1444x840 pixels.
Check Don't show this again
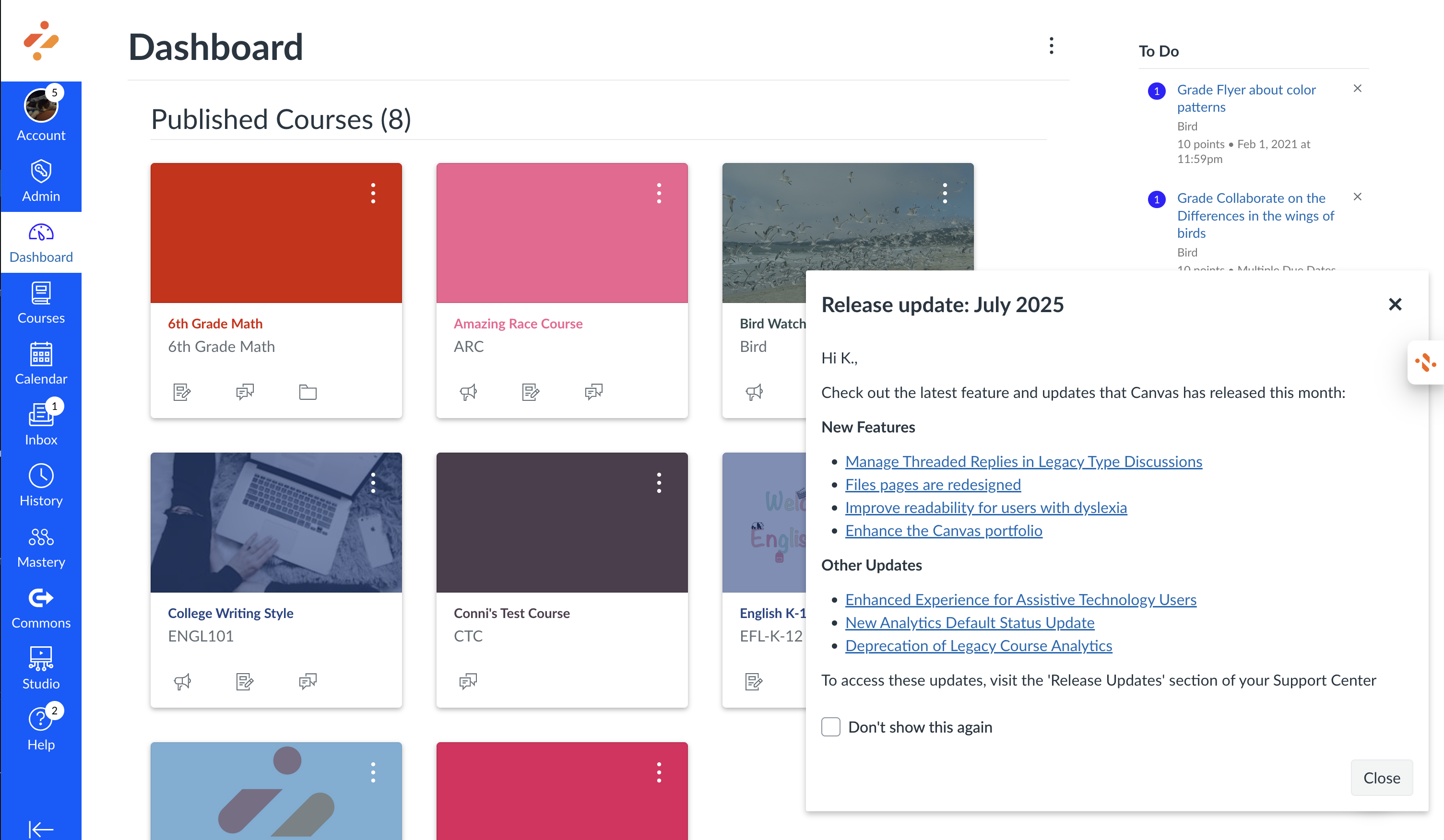(x=830, y=727)
